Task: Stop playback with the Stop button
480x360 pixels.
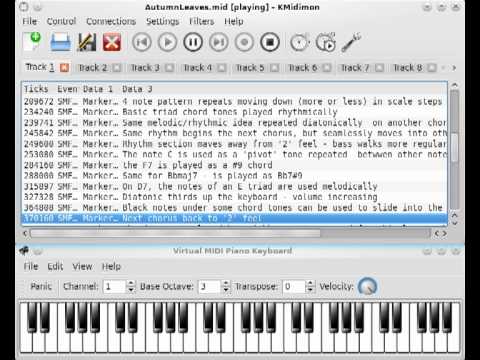Action: [x=270, y=43]
